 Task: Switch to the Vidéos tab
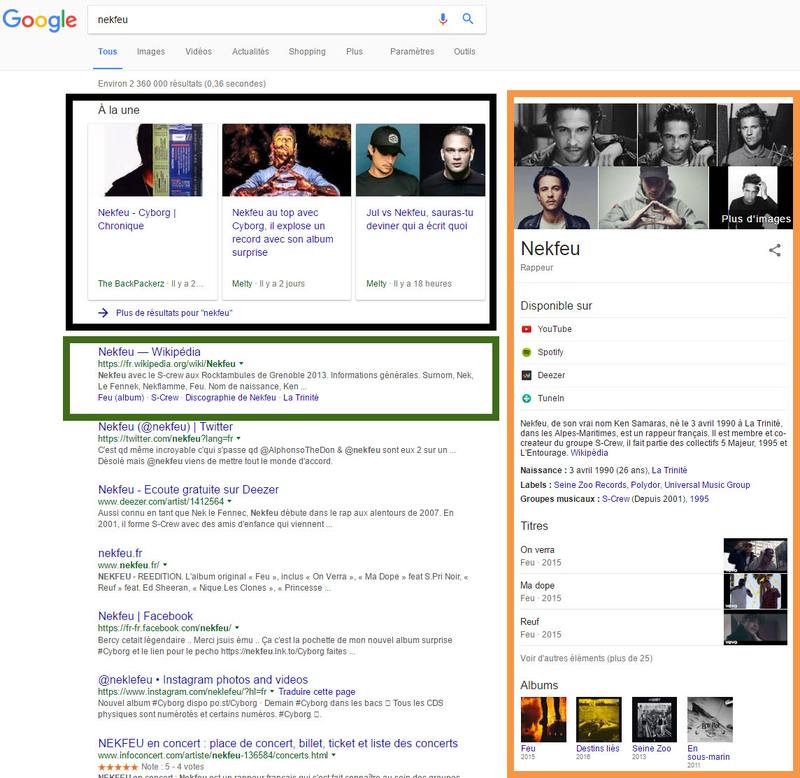(198, 52)
